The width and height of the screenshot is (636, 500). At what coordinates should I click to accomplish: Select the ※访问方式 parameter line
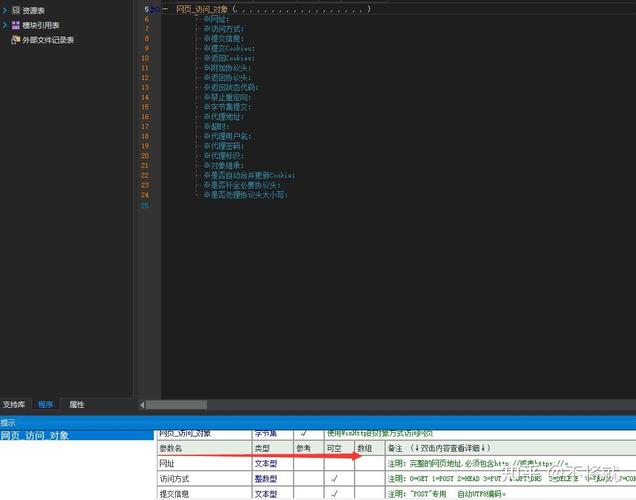tap(223, 29)
